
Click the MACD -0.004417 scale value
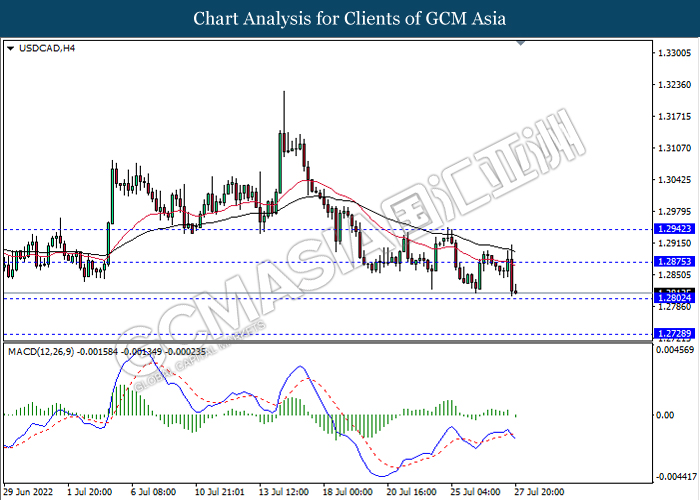pyautogui.click(x=676, y=477)
